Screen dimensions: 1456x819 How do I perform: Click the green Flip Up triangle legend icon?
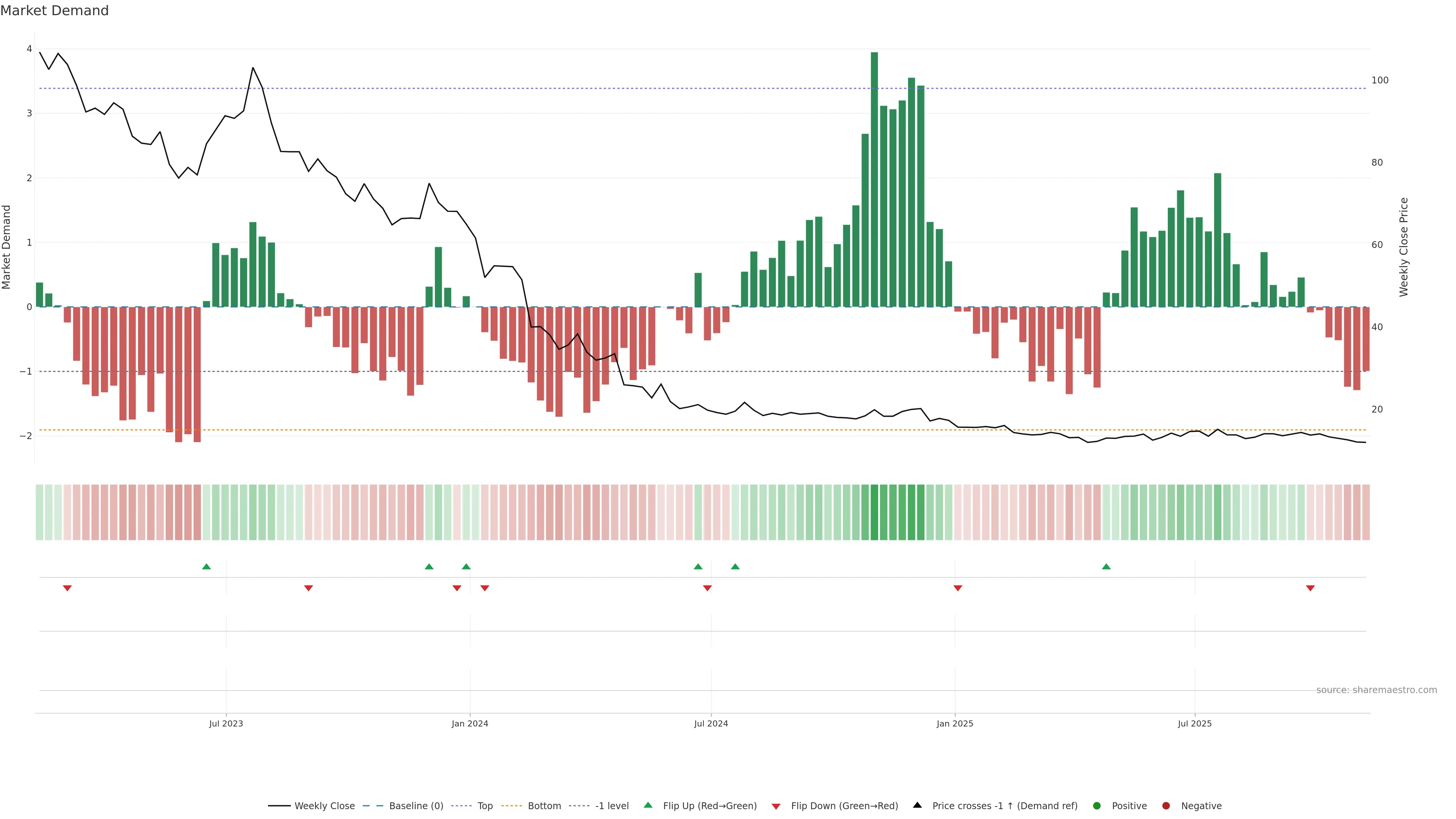[648, 805]
